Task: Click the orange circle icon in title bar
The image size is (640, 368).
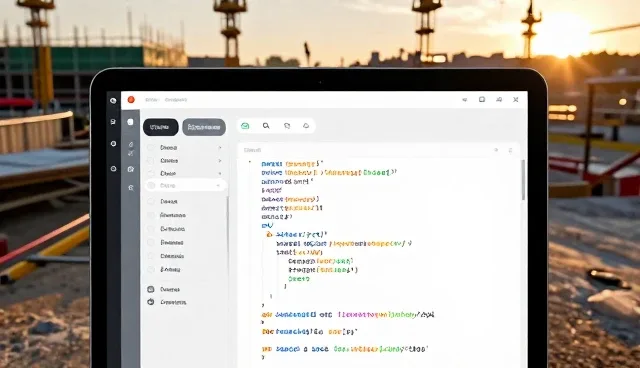Action: click(131, 100)
